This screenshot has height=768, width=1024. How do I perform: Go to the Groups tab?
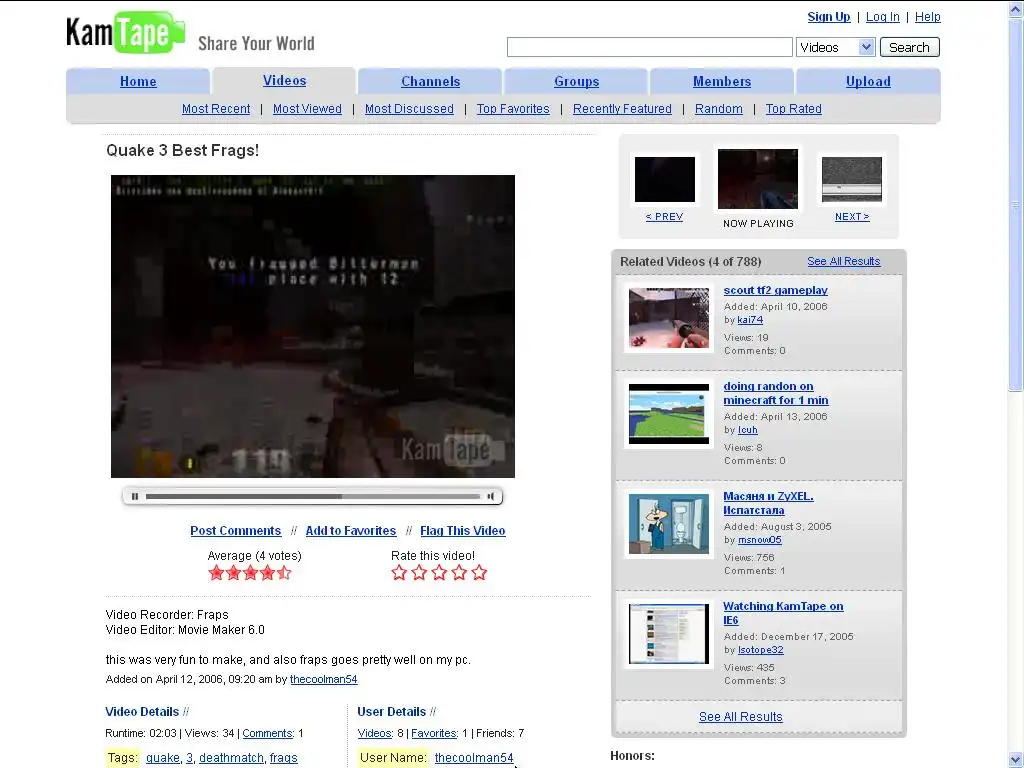click(576, 82)
